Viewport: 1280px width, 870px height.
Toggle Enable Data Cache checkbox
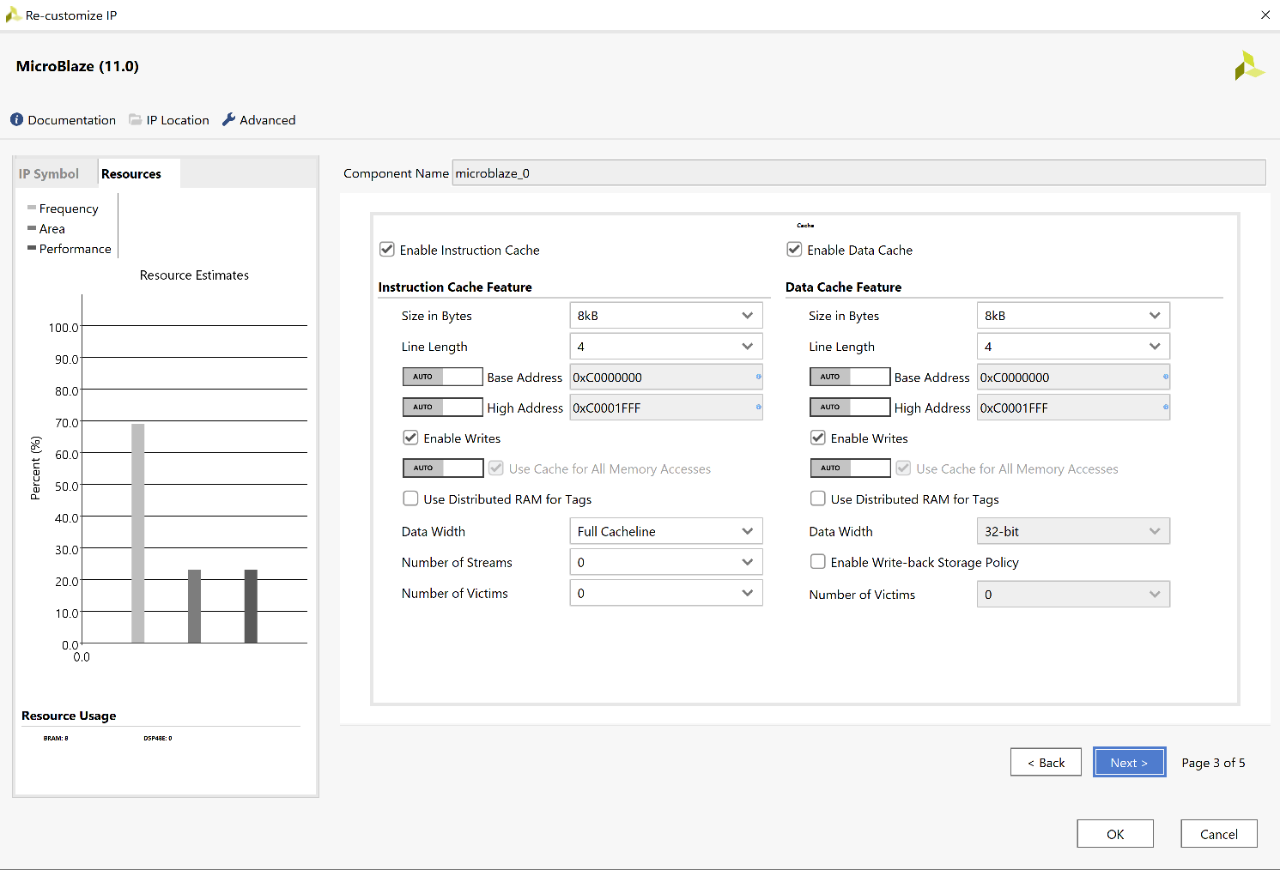click(x=794, y=249)
